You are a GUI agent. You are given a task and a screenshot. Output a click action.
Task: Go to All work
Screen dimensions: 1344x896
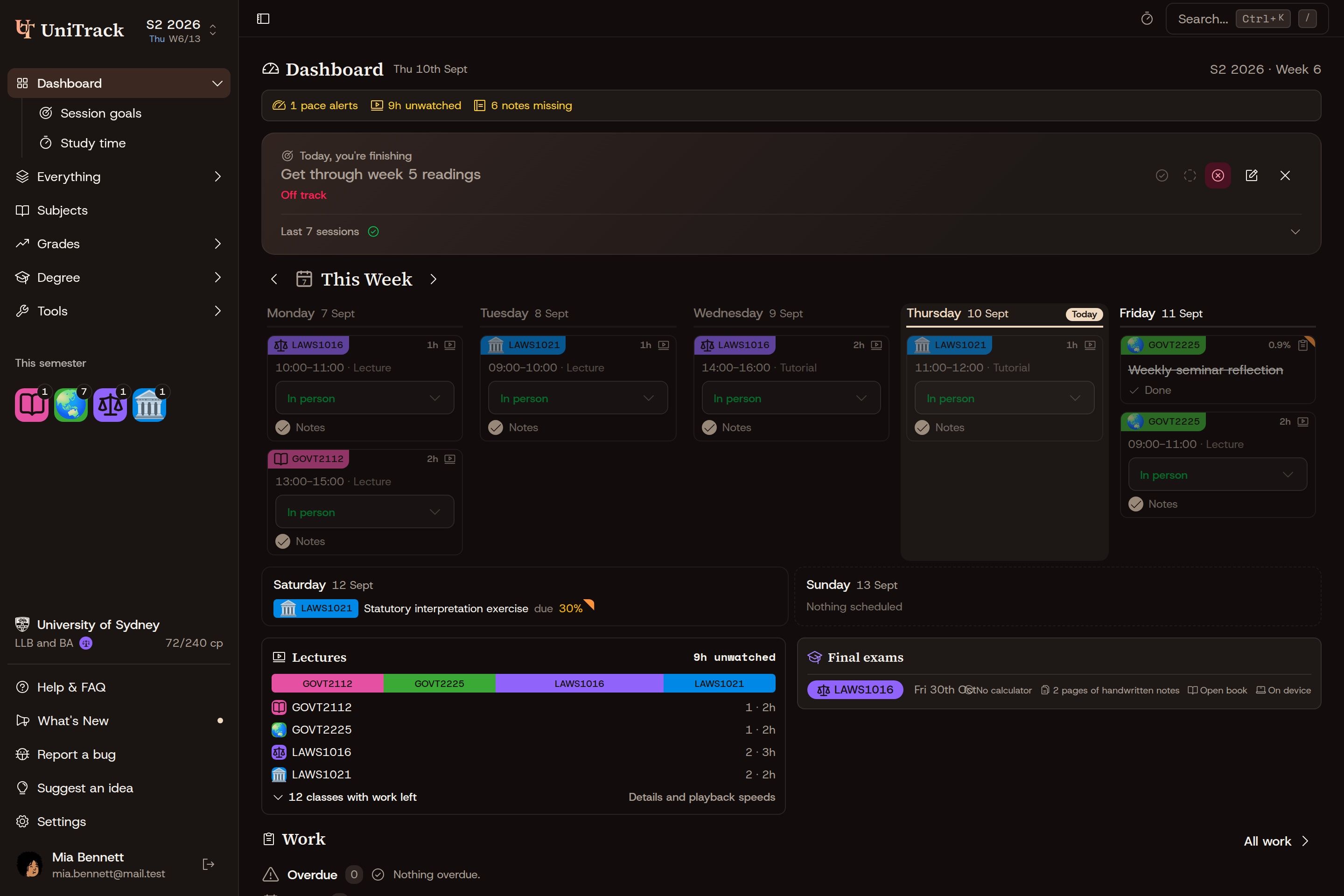coord(1276,841)
